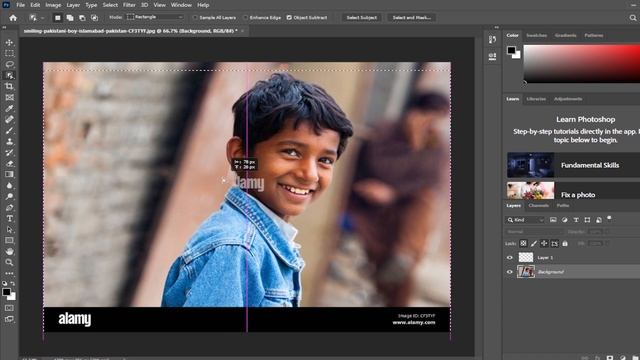Click Intersect with Selection mode icon

(x=94, y=18)
